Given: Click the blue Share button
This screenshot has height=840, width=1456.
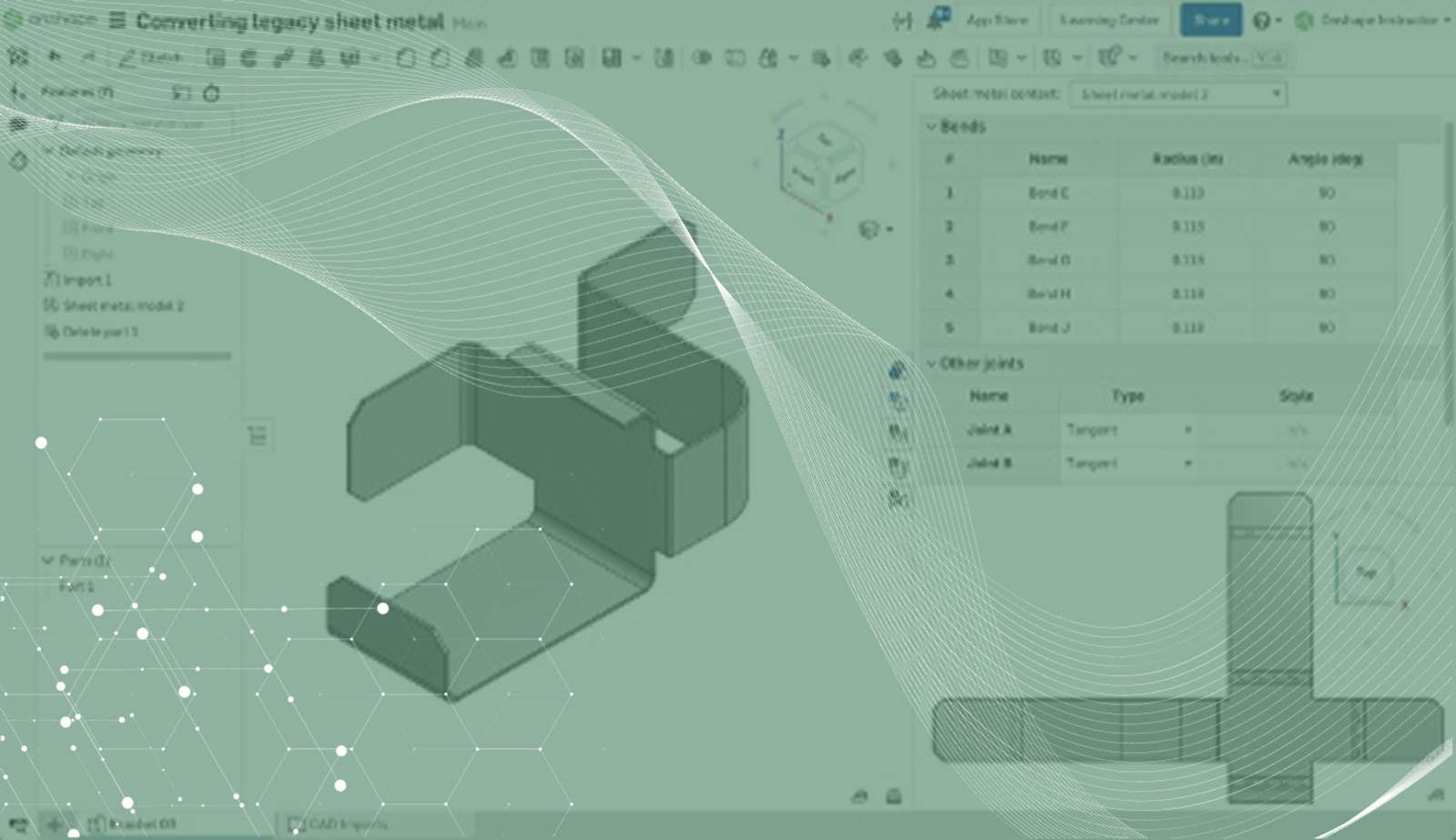Looking at the screenshot, I should coord(1210,20).
